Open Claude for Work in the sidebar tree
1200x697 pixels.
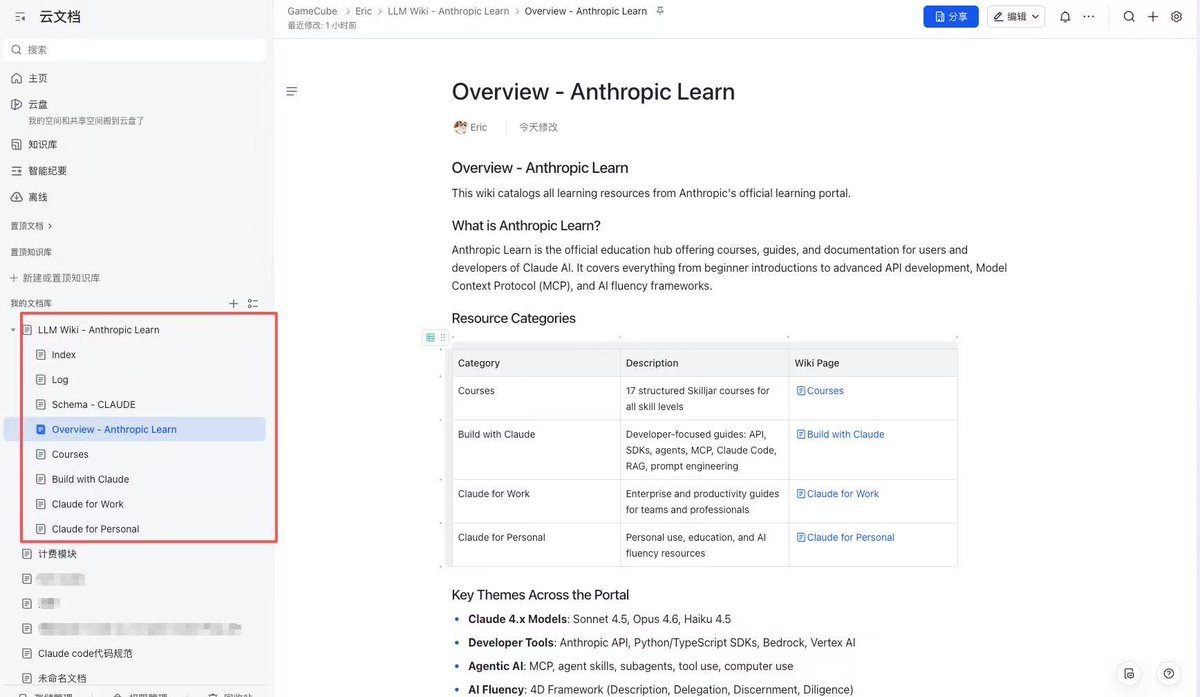point(88,504)
